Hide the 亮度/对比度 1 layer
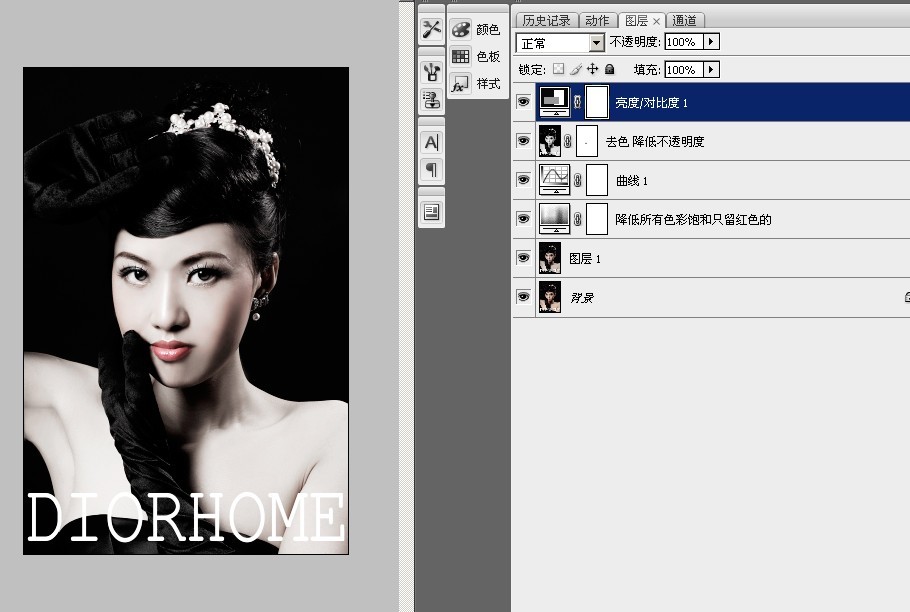910x612 pixels. tap(523, 102)
